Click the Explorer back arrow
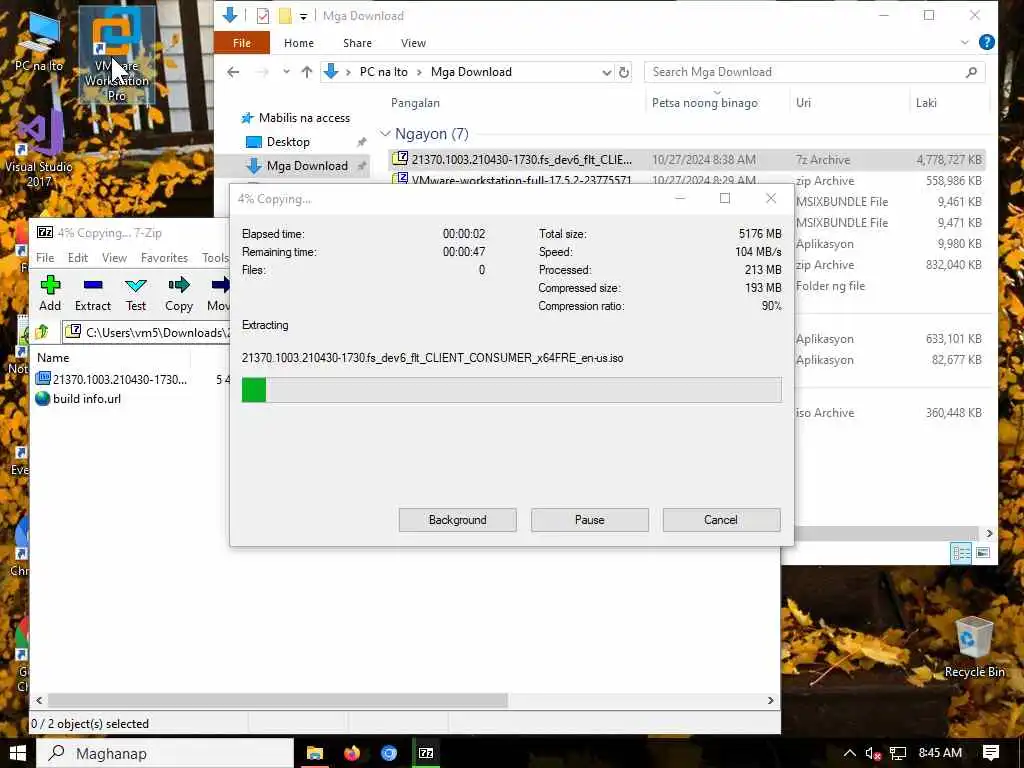 pyautogui.click(x=233, y=72)
